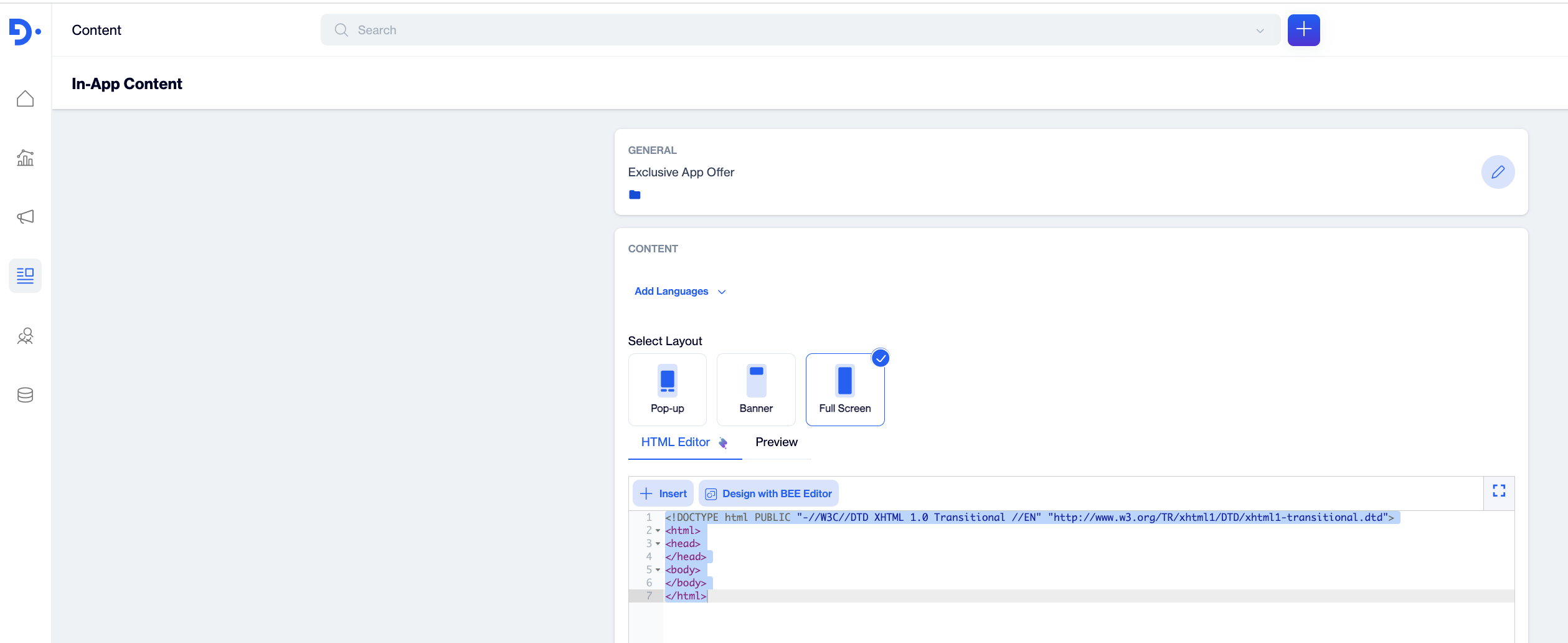Collapse the body tag fold arrow on line 5

click(658, 570)
